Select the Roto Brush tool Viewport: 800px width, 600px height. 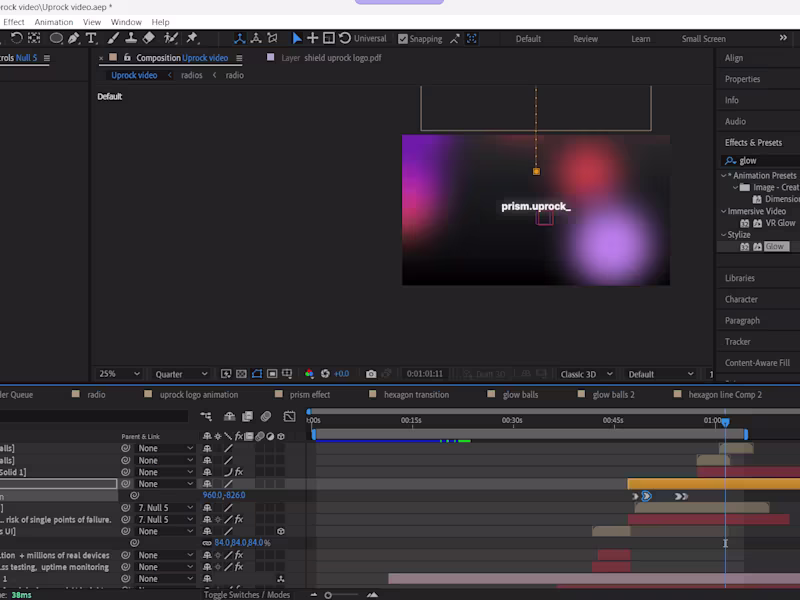tap(170, 38)
